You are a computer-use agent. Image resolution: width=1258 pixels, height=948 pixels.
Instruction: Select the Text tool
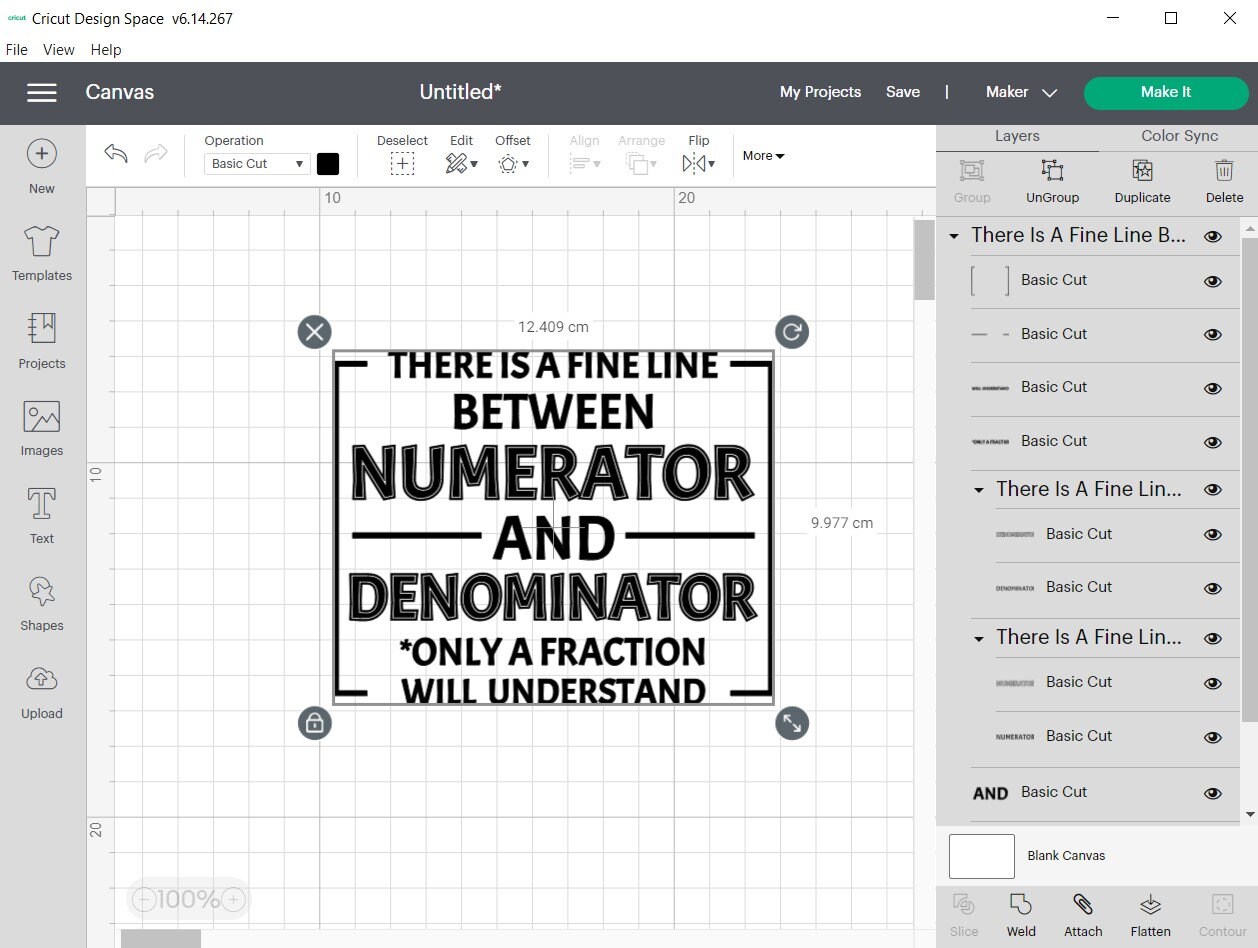(x=41, y=513)
